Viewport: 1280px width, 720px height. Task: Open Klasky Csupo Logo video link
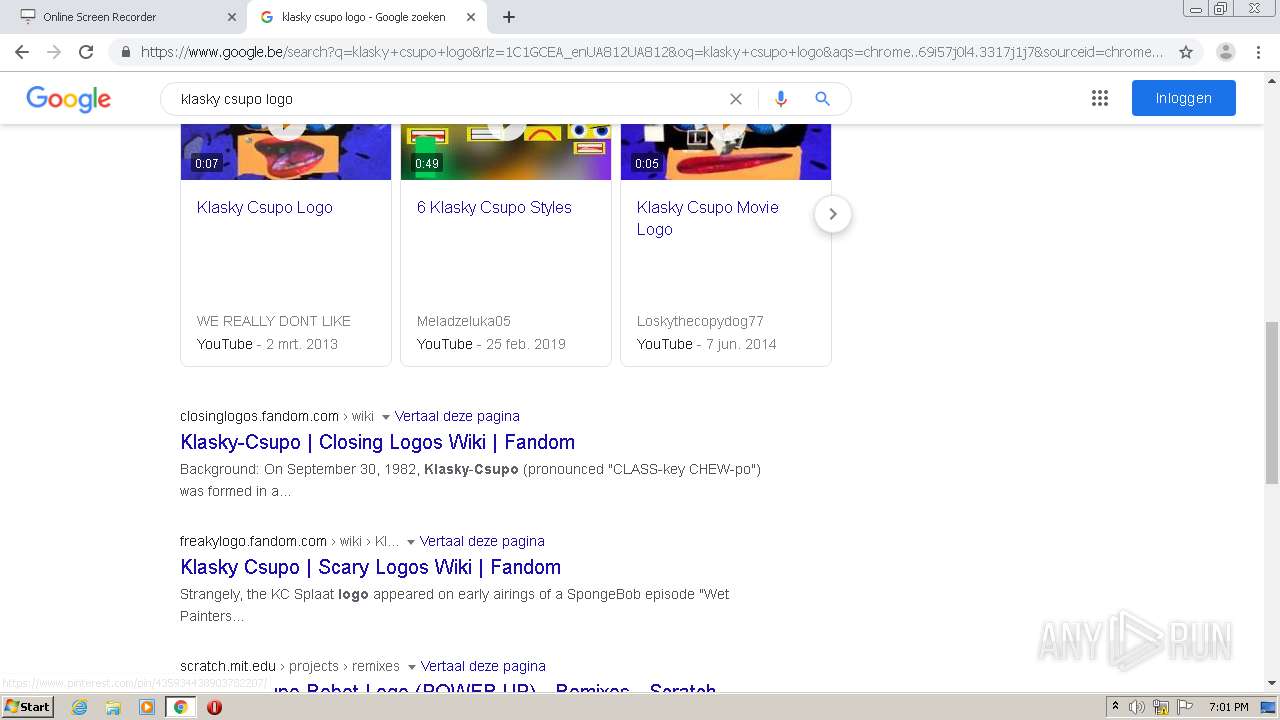coord(265,207)
